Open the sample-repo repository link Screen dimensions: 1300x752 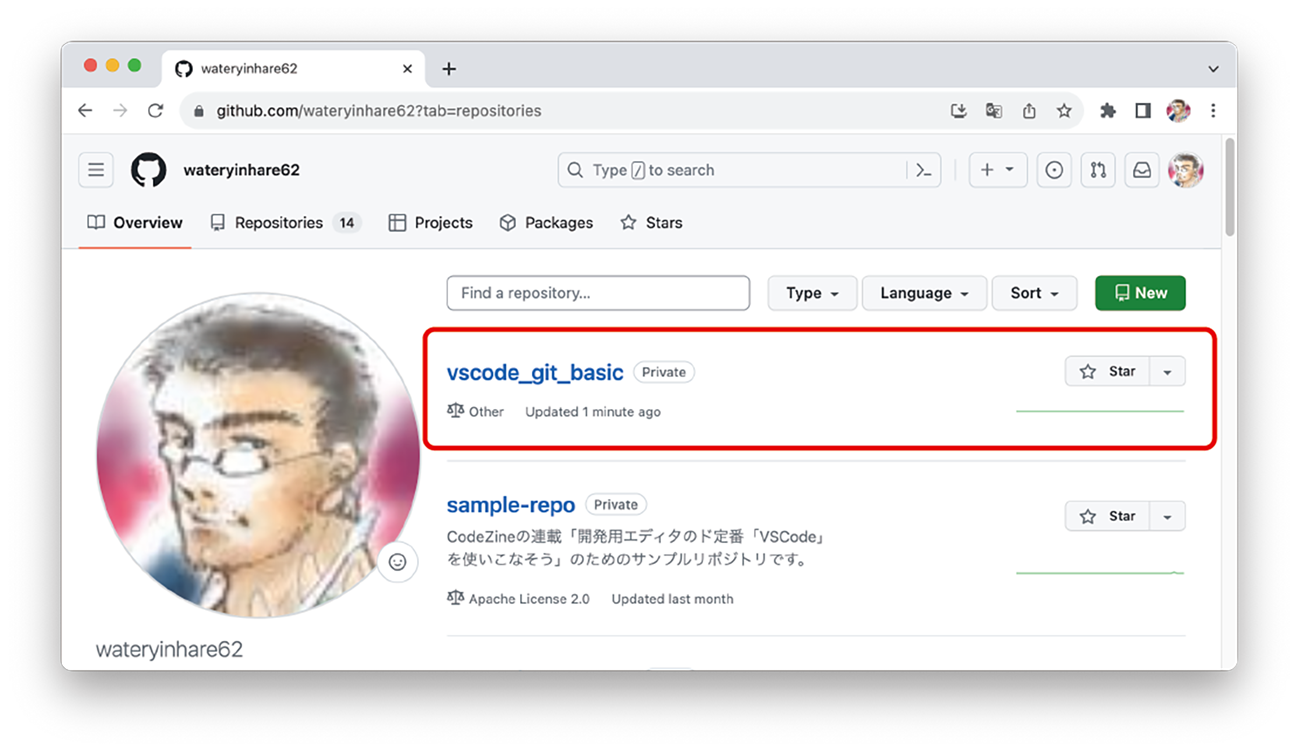pyautogui.click(x=511, y=505)
